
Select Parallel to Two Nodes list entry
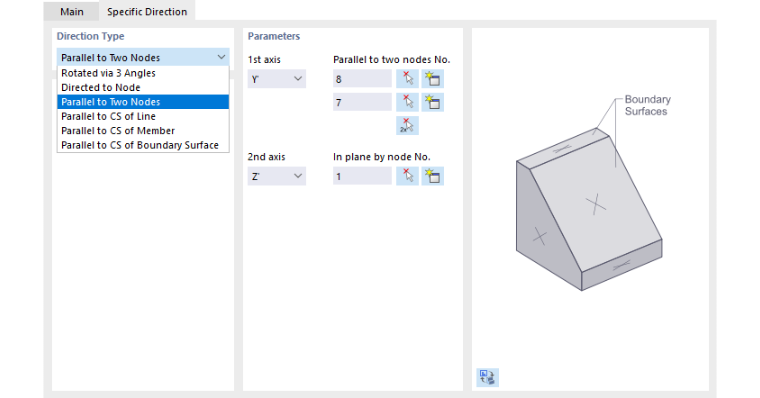tap(143, 102)
